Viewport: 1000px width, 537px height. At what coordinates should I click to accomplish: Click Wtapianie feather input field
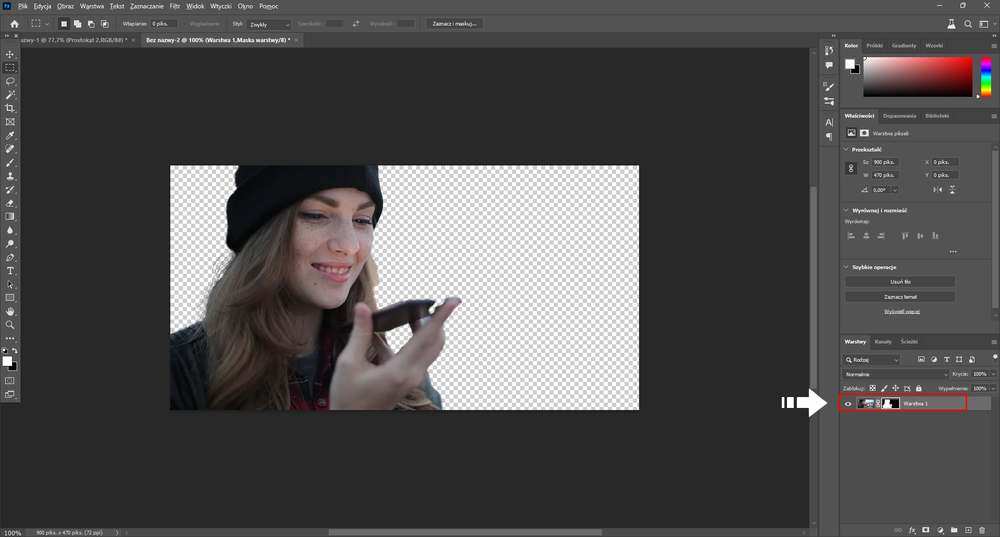[163, 24]
